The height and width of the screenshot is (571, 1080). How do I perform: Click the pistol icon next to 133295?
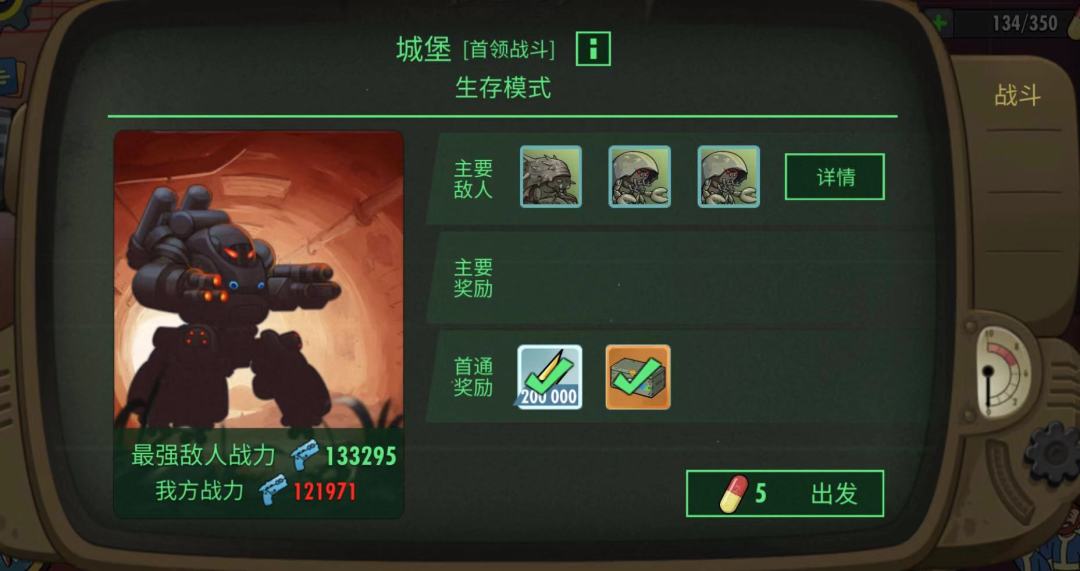(304, 455)
